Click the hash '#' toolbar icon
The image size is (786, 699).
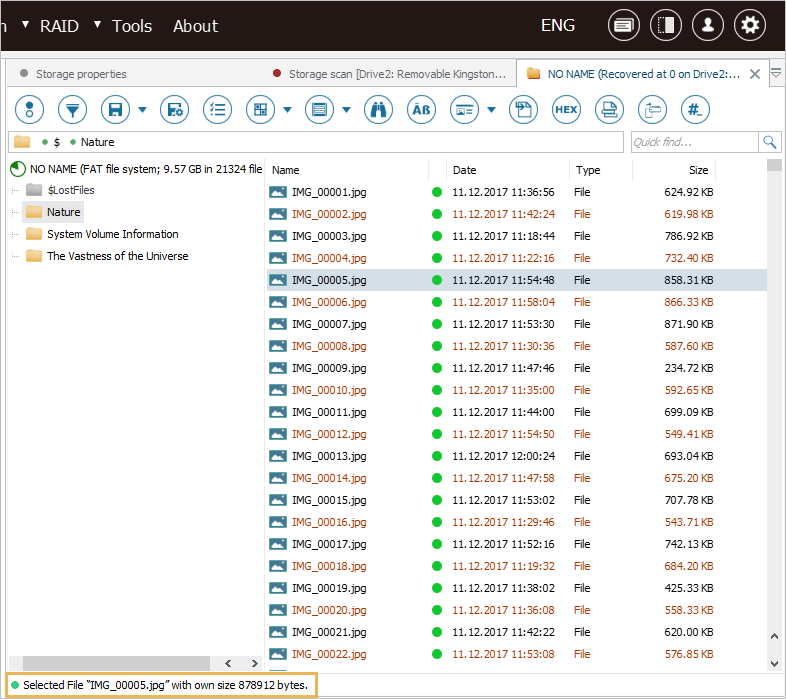coord(695,110)
